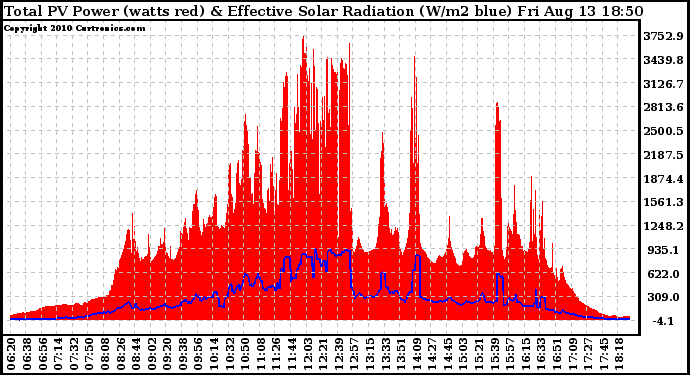Click the y-axis value 1874.4

click(x=663, y=179)
